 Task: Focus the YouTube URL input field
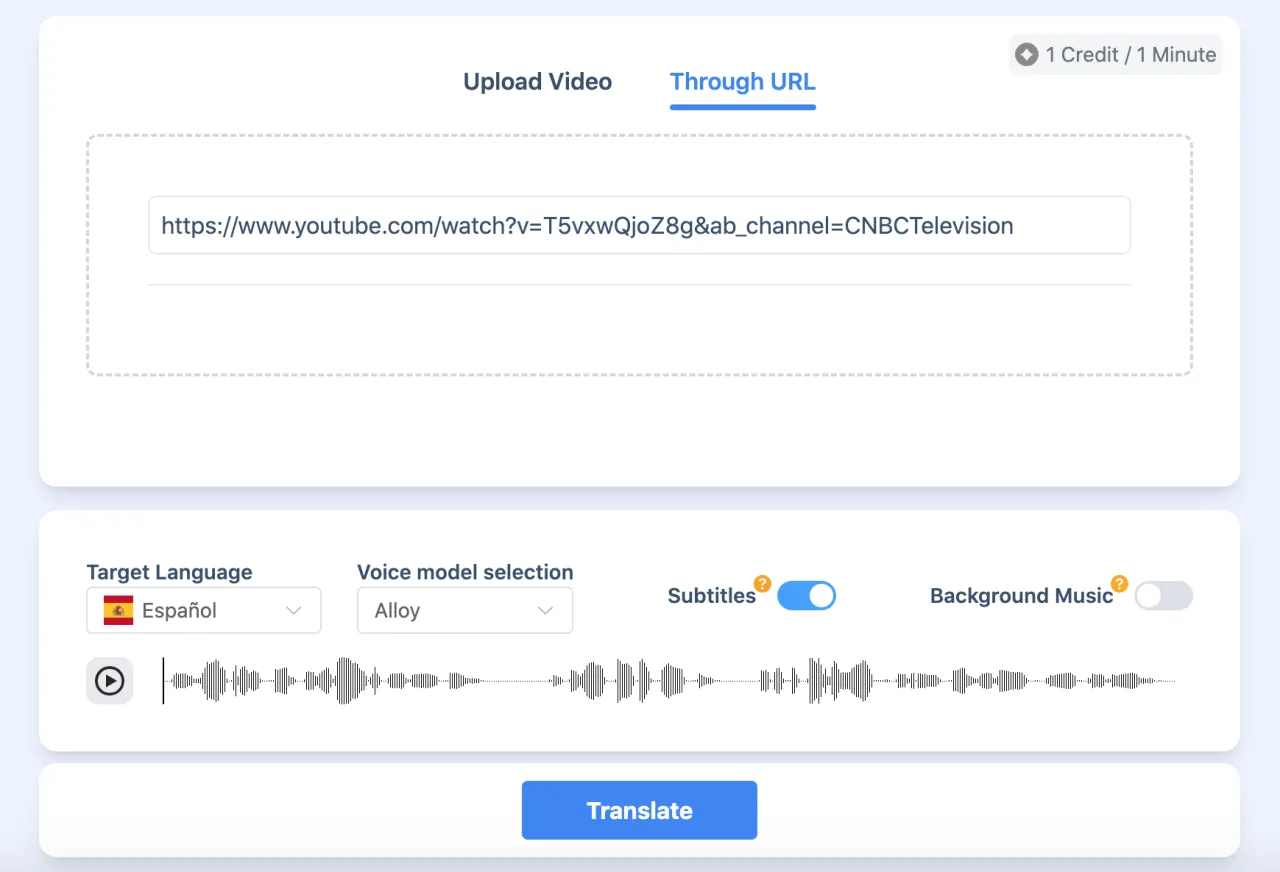(639, 226)
